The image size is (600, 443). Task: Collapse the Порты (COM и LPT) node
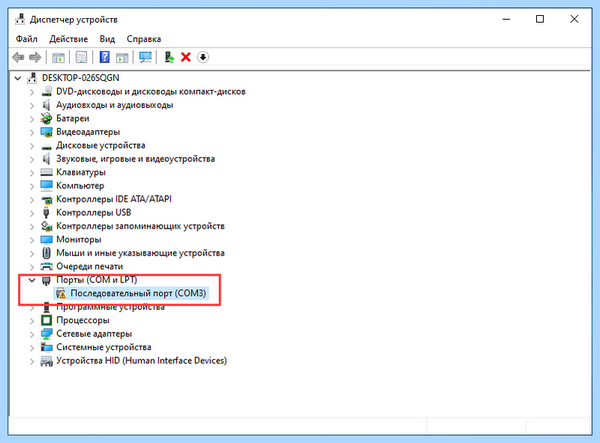point(32,280)
